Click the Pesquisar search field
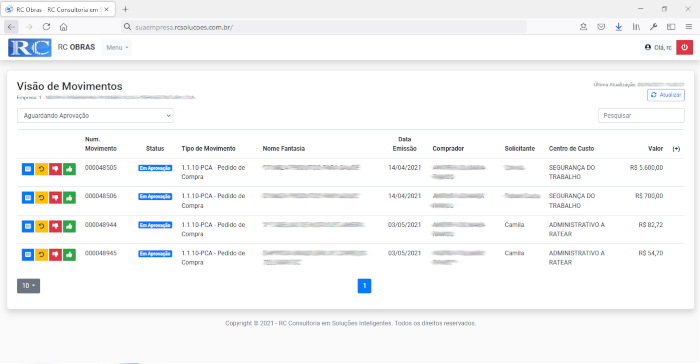Screen dimensions: 700x364 click(x=641, y=116)
